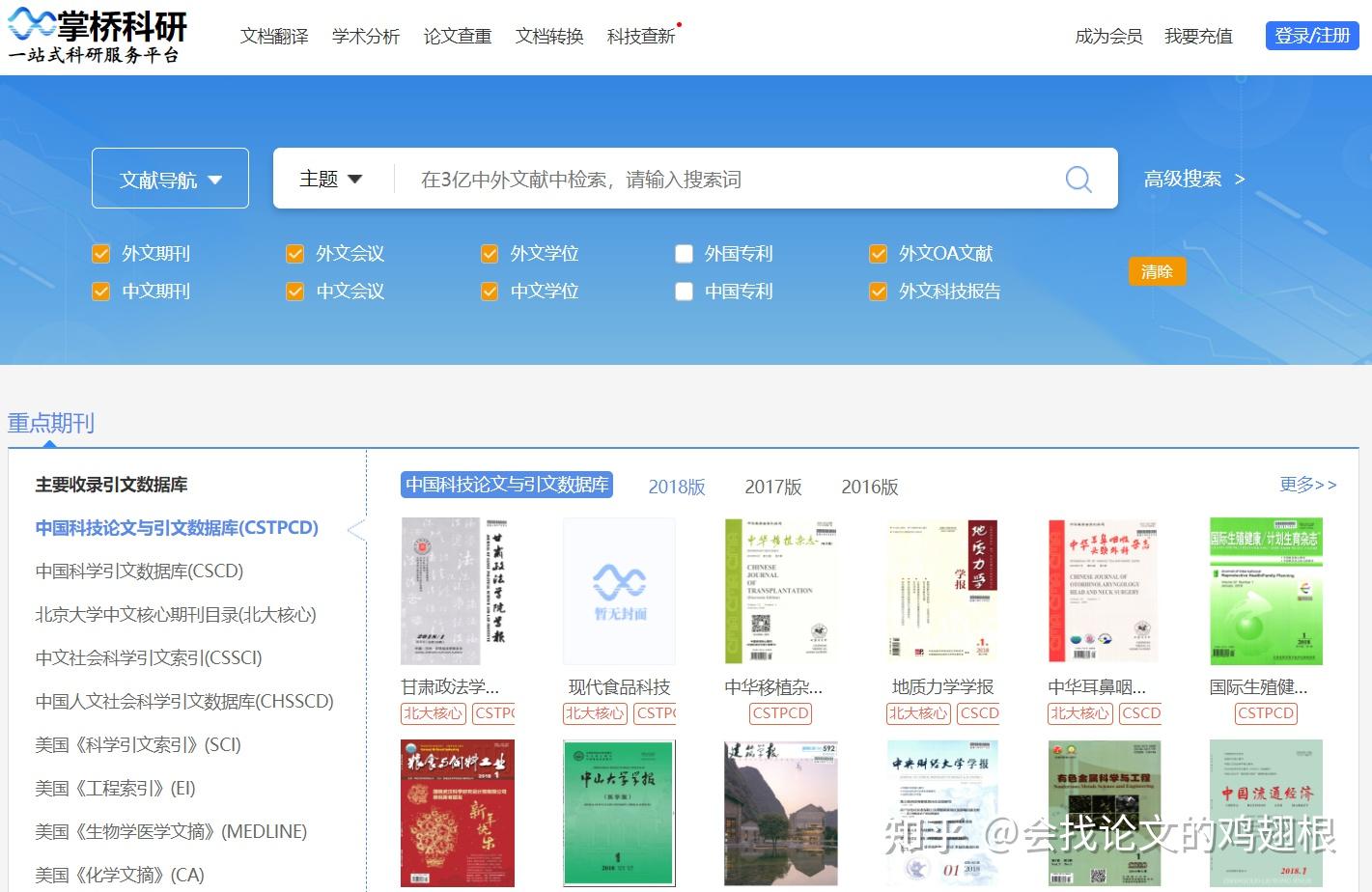Expand the 主题 search field dropdown
1372x892 pixels.
click(331, 179)
